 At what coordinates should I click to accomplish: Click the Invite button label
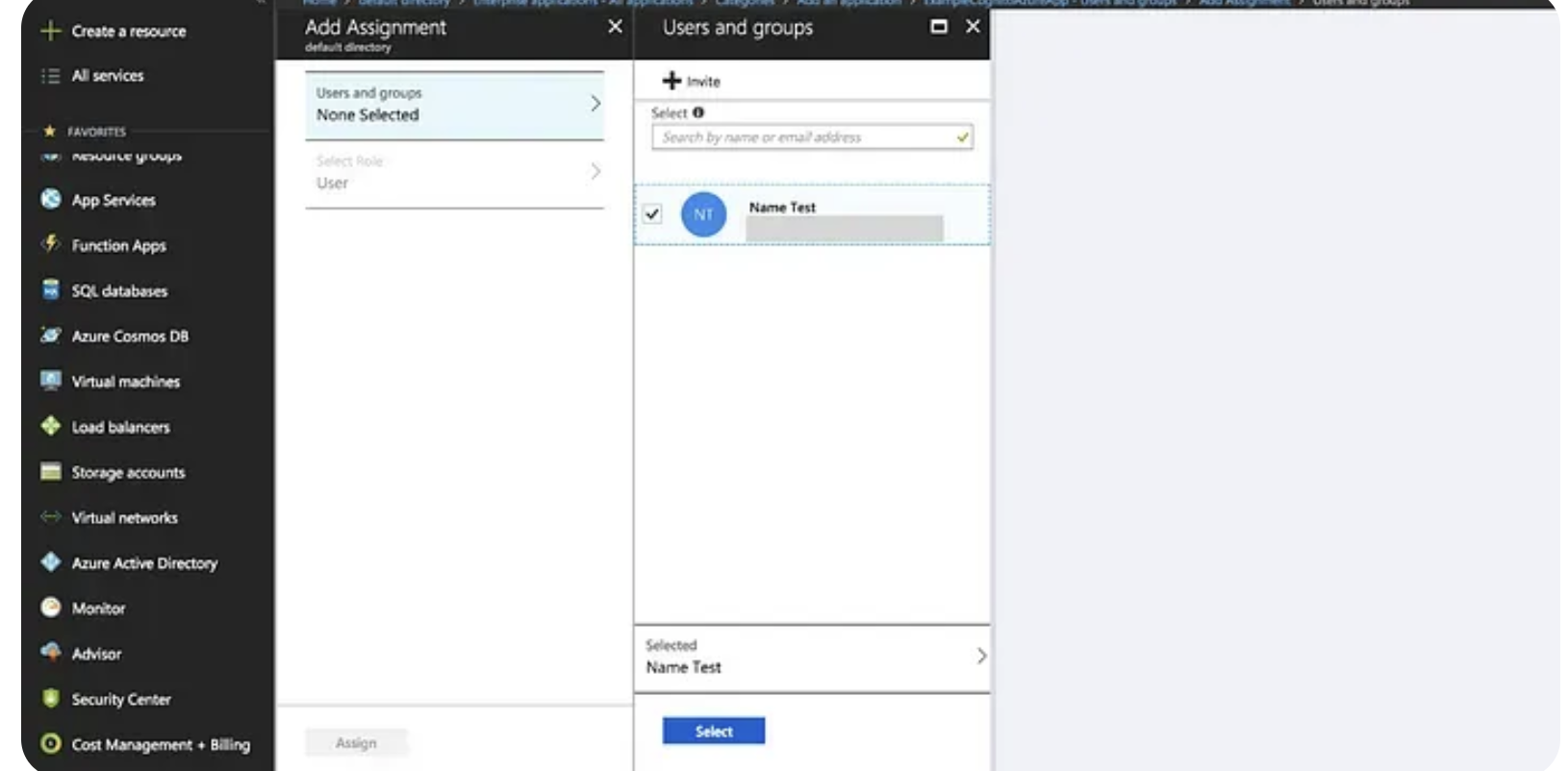(x=703, y=82)
